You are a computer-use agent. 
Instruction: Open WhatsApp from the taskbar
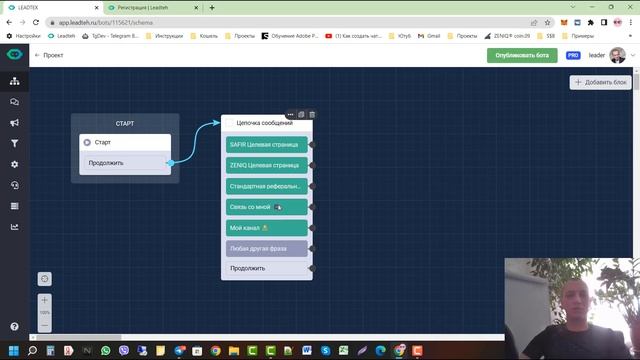(105, 351)
